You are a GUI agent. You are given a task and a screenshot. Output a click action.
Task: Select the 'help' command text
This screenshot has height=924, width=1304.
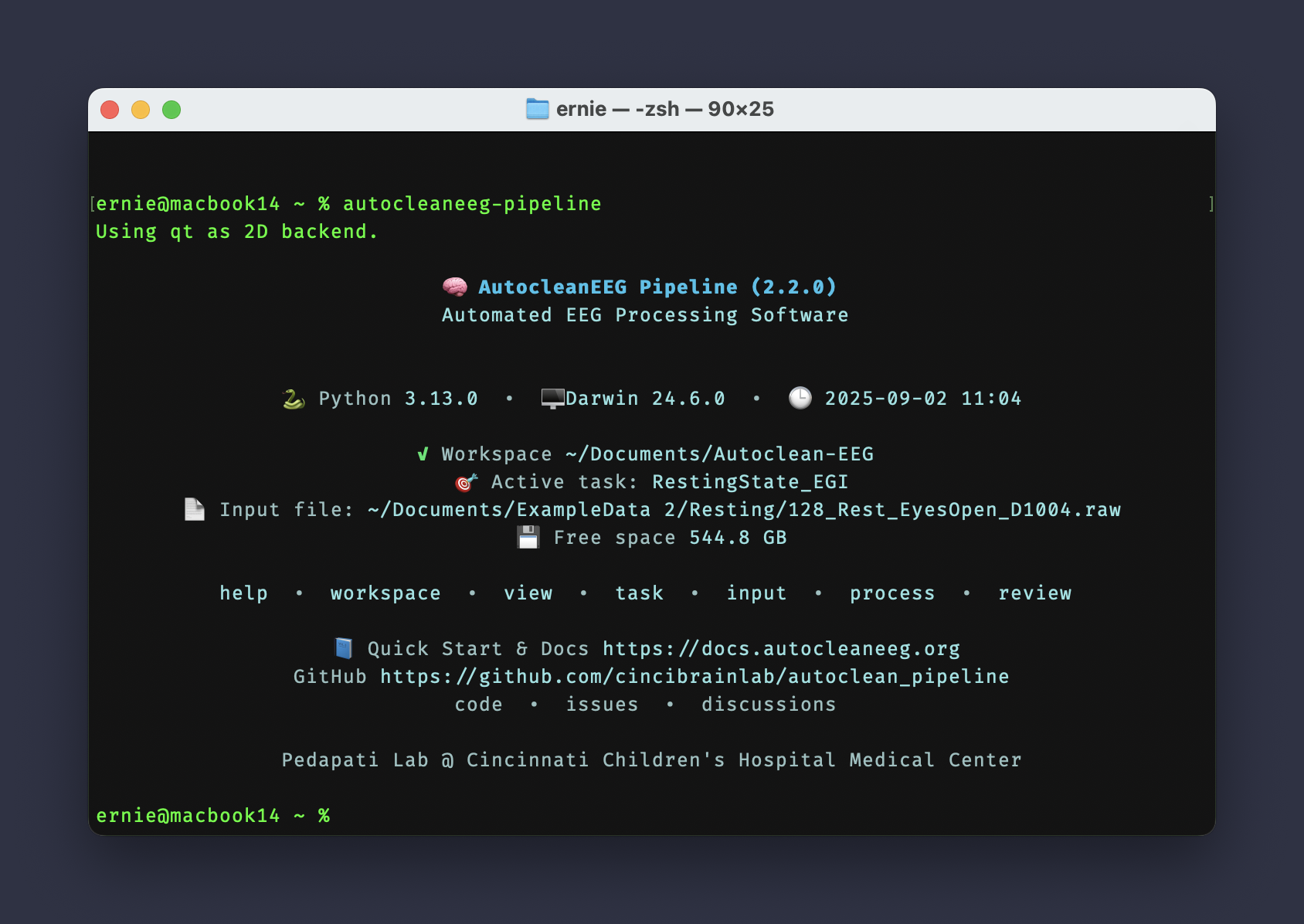(243, 593)
